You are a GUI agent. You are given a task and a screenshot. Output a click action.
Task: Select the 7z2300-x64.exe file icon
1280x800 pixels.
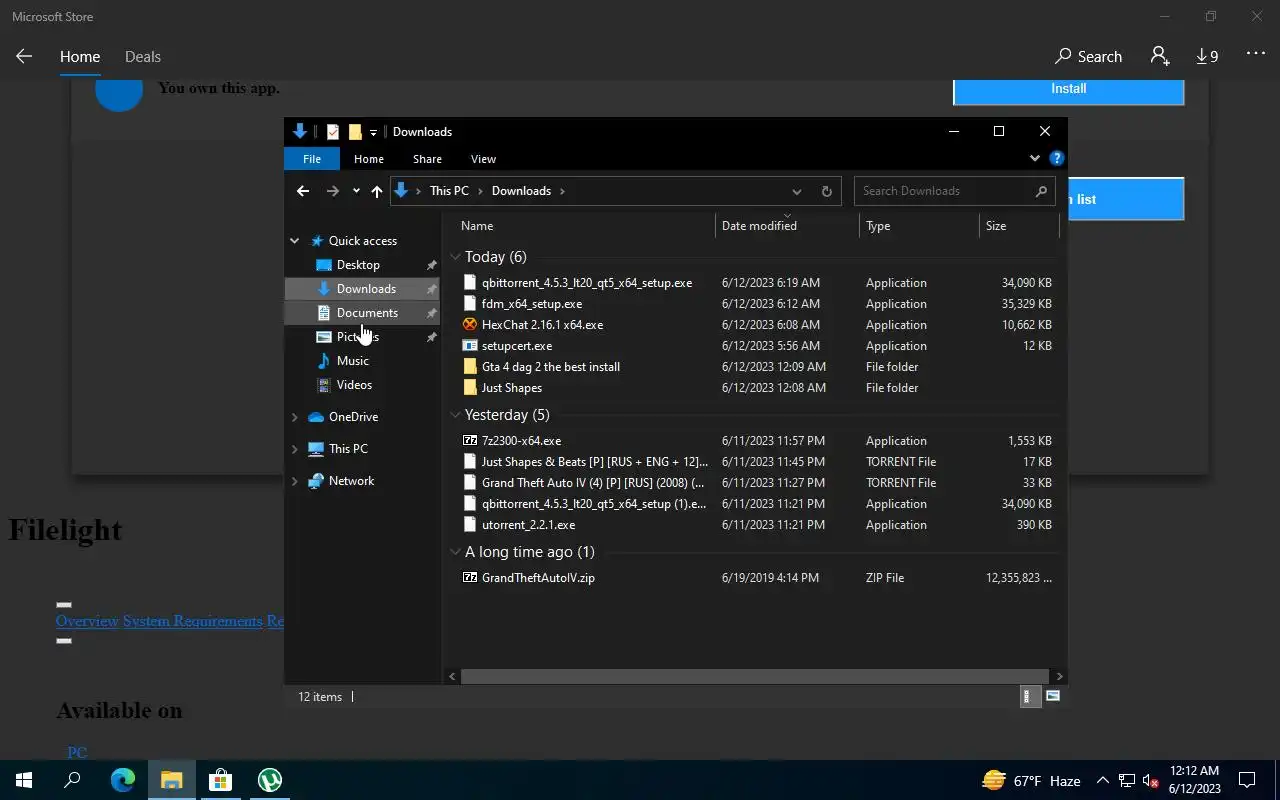[470, 441]
